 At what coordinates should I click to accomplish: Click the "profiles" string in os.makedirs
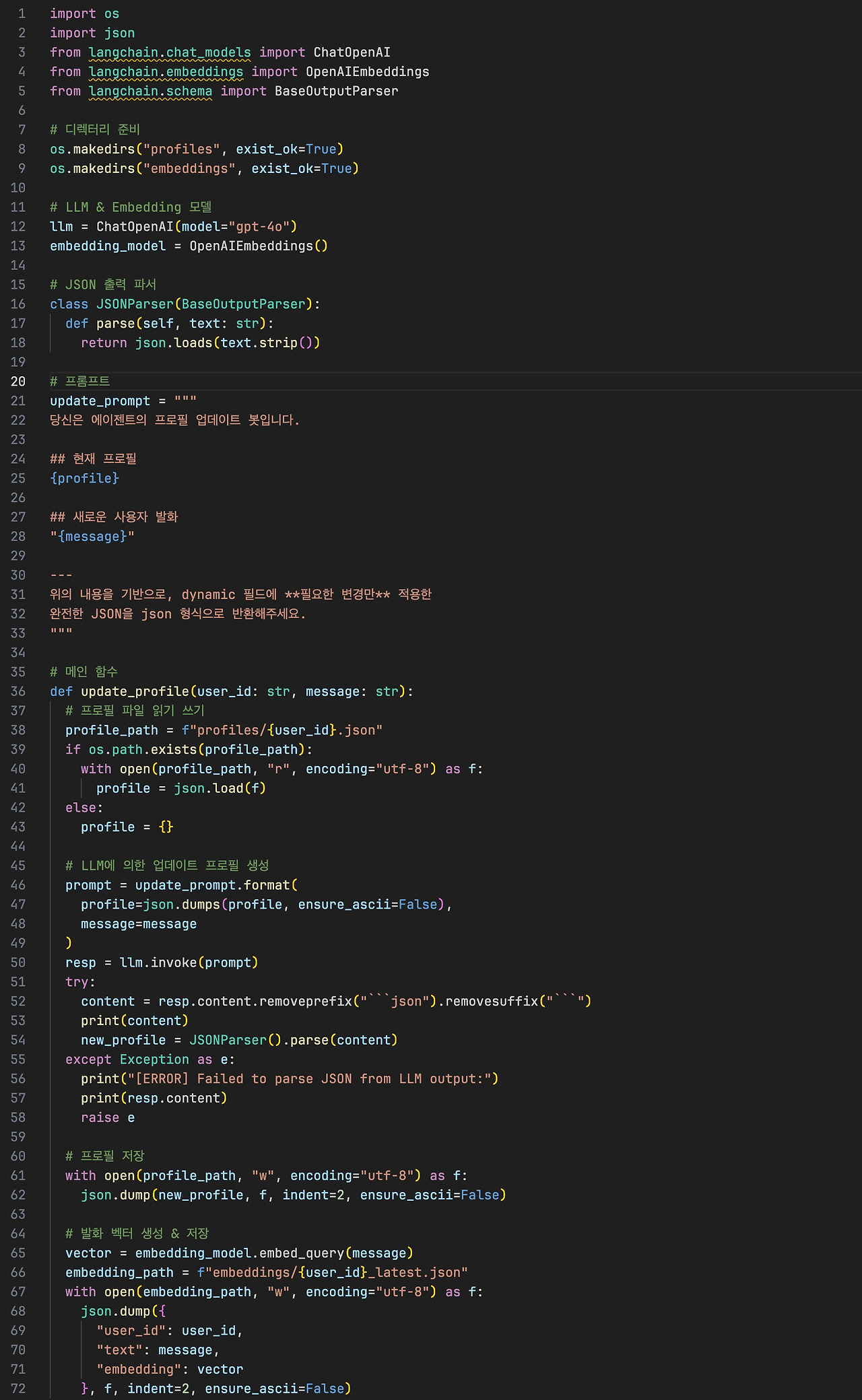tap(182, 149)
